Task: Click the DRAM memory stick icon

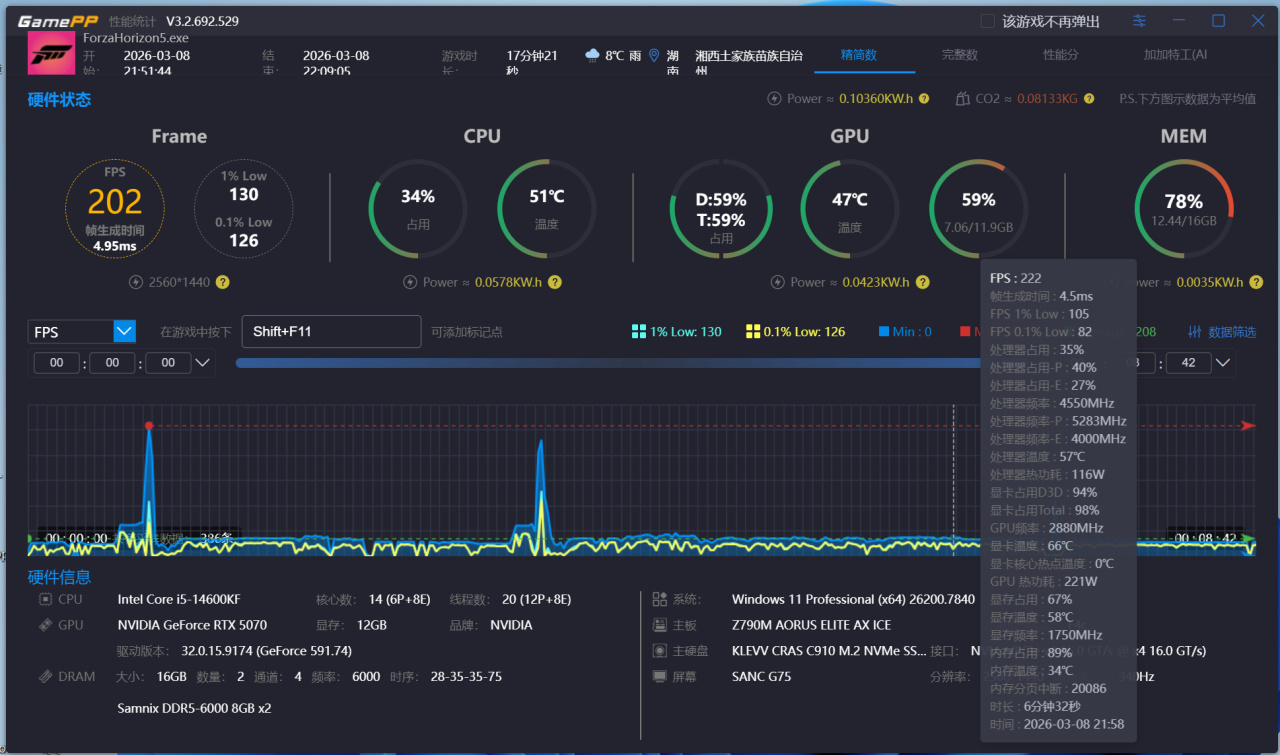Action: [x=45, y=677]
